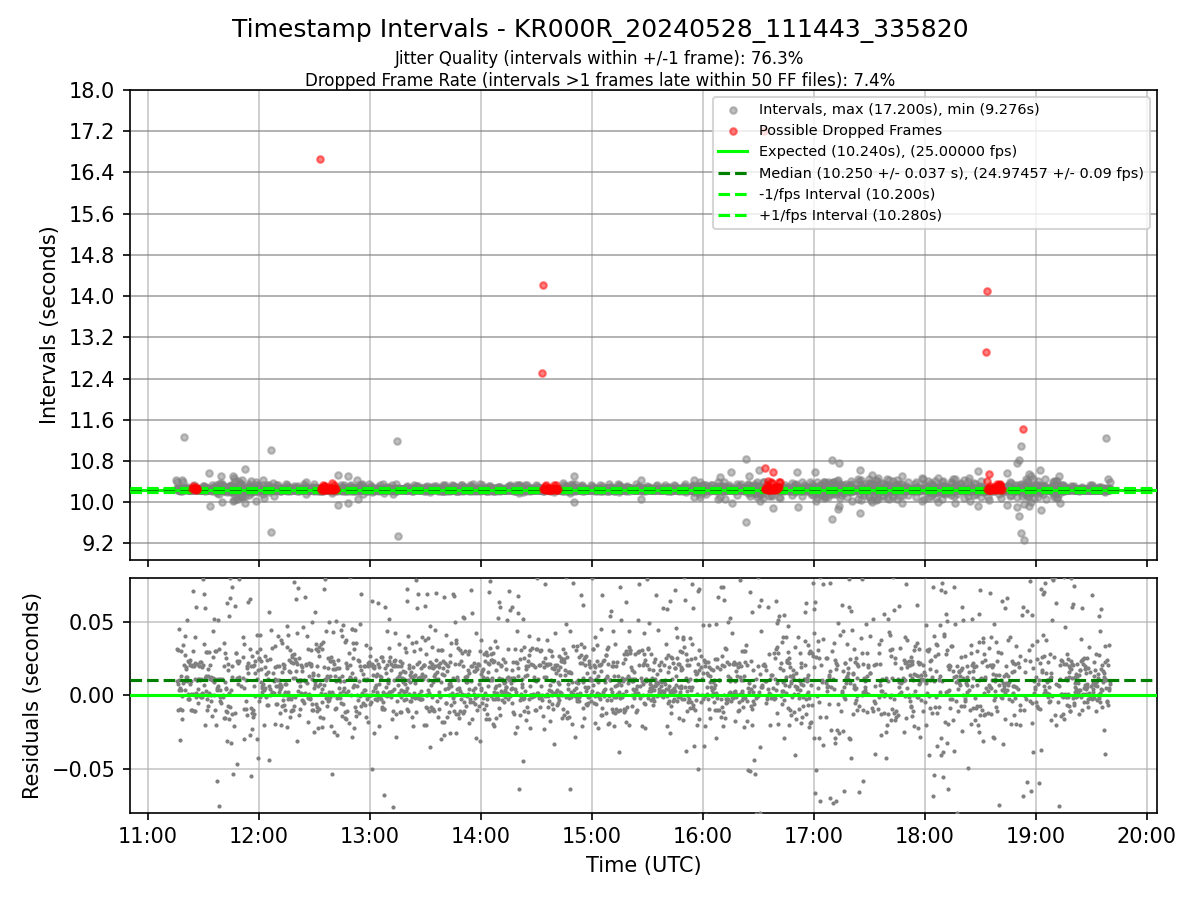Click the '14:00' x-axis tick label

click(481, 833)
